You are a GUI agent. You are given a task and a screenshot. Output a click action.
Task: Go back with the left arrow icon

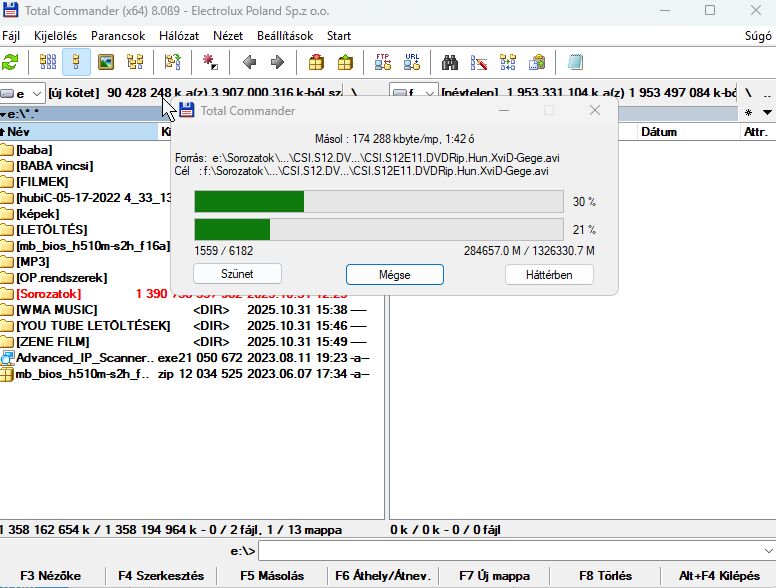pos(249,62)
